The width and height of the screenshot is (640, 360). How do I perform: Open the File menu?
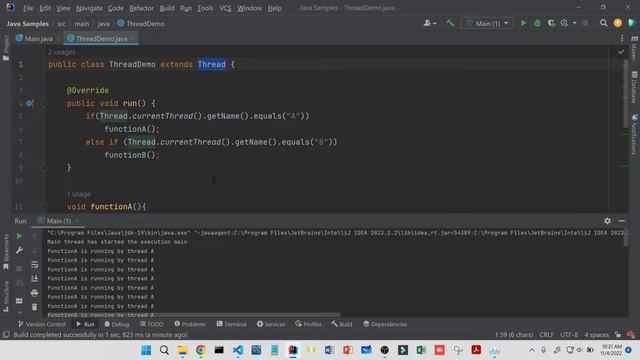tap(28, 8)
